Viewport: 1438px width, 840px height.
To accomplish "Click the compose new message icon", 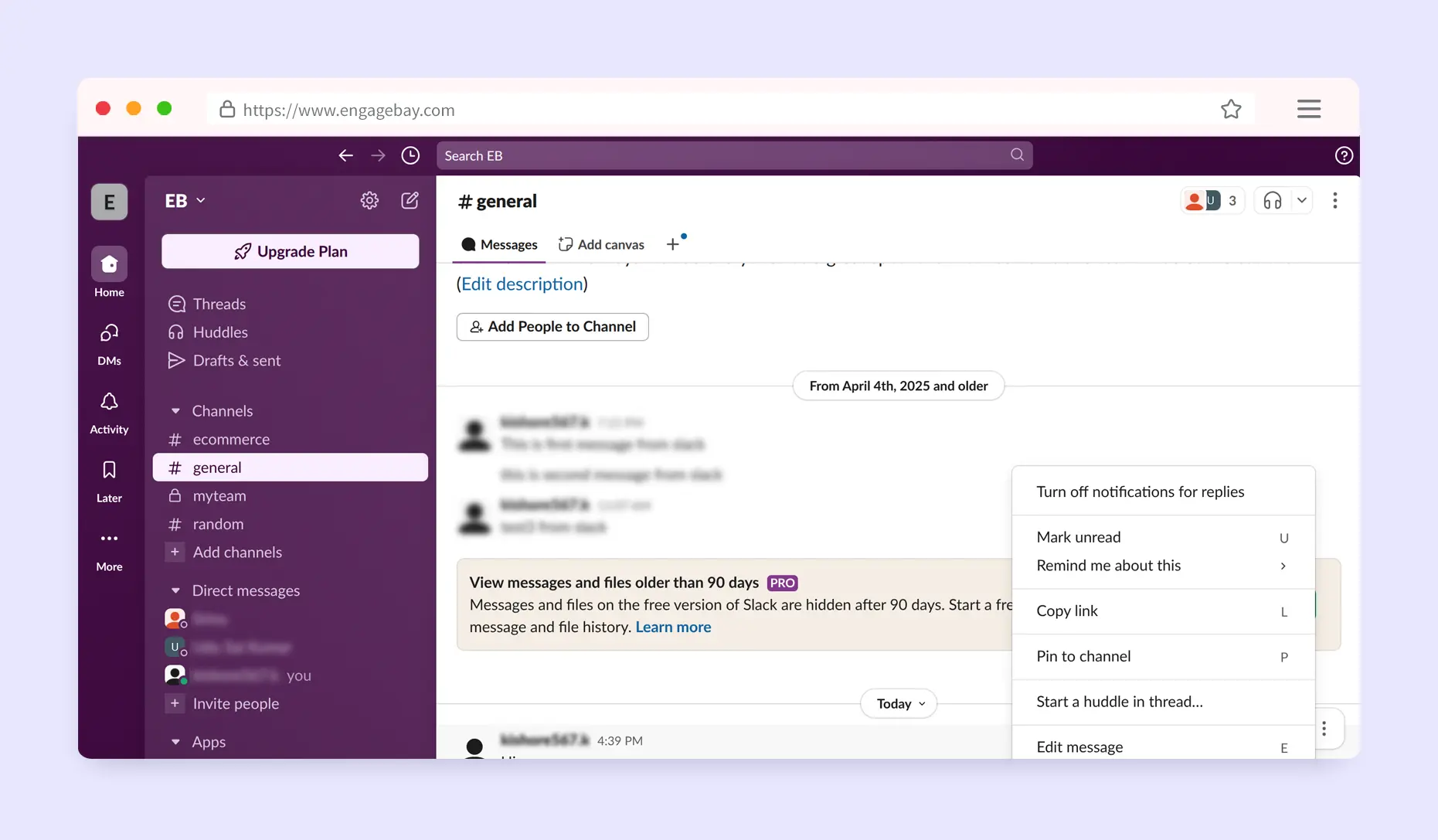I will point(410,201).
